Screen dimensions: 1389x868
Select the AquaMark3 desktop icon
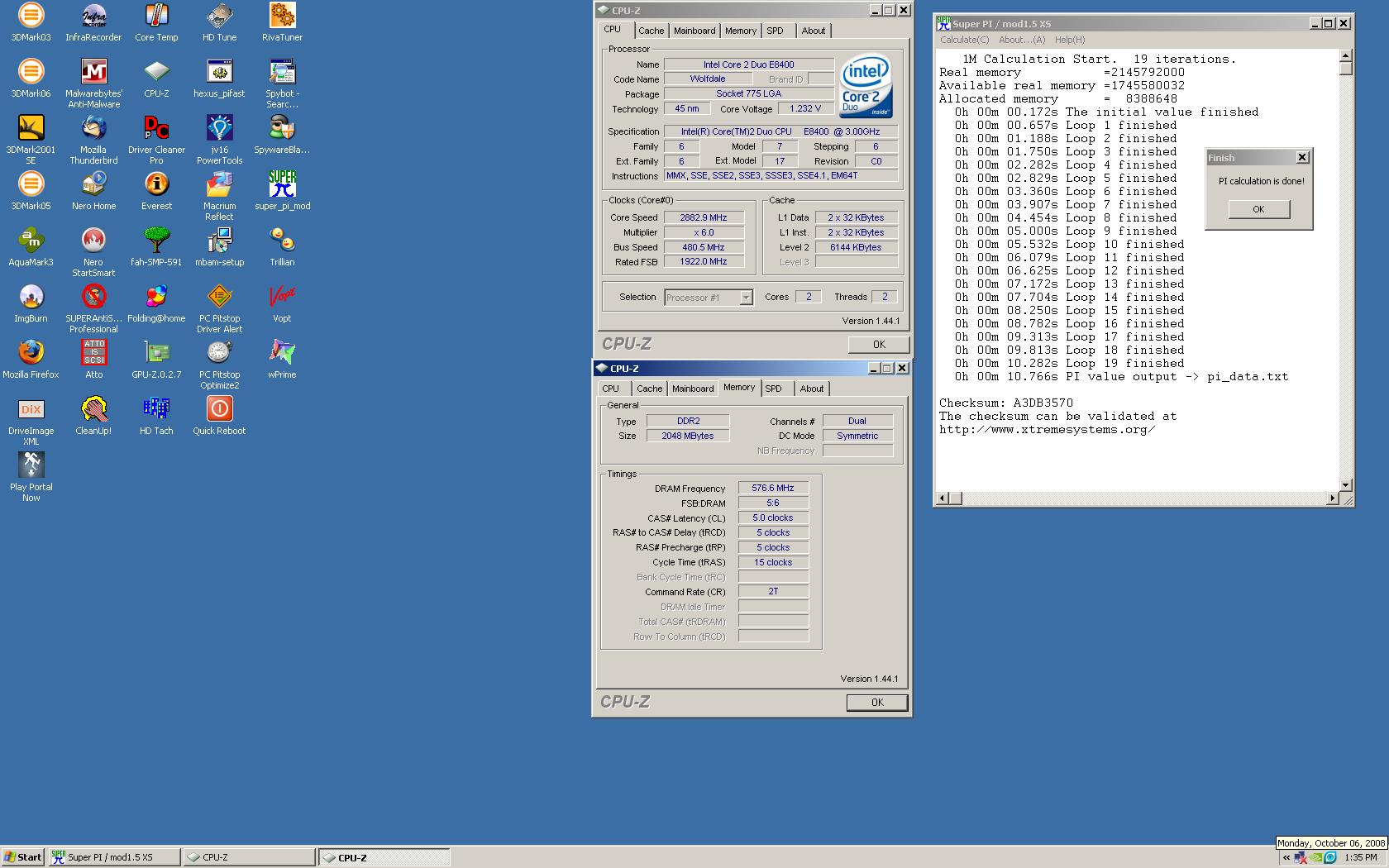click(31, 247)
